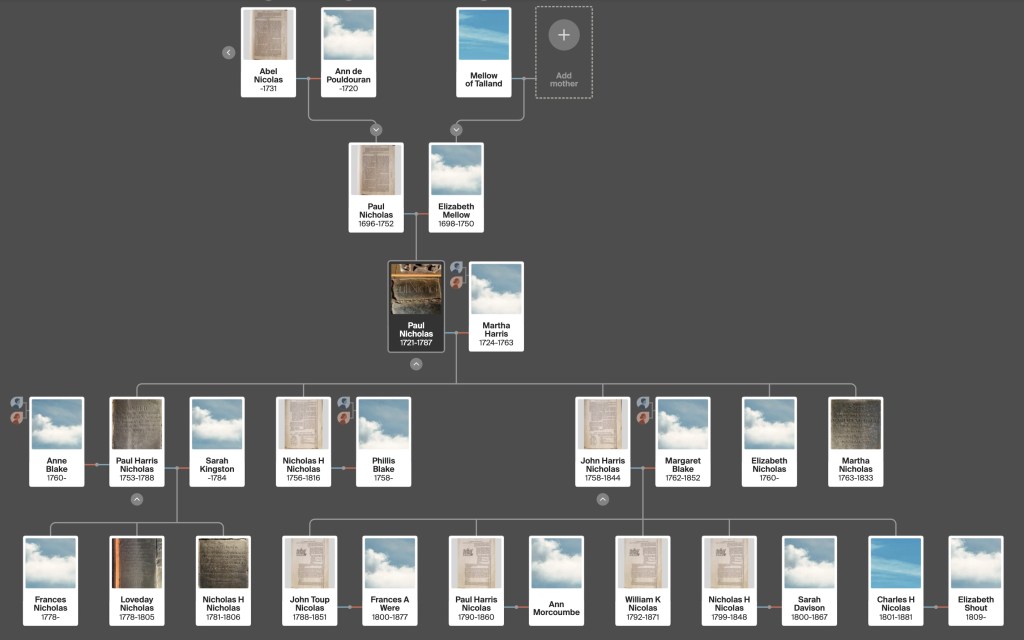Select the Charles H Nicolas 1801-1881 card

895,580
